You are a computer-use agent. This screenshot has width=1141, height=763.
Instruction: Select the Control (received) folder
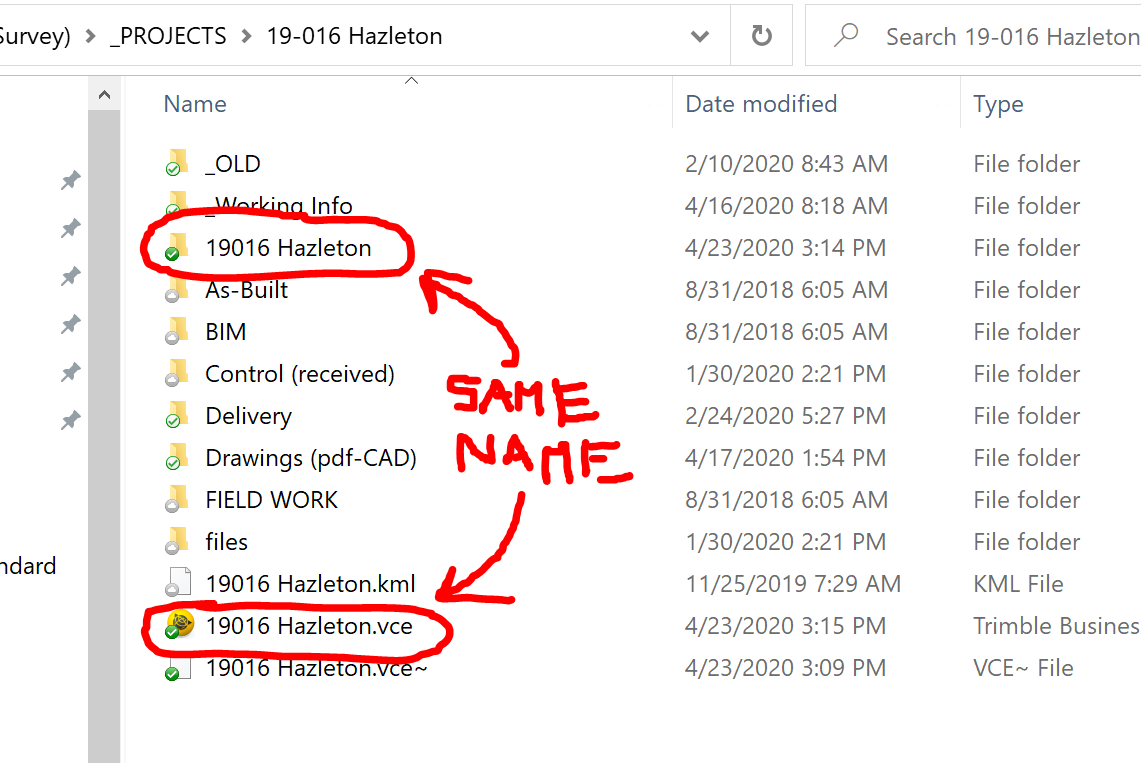[299, 374]
